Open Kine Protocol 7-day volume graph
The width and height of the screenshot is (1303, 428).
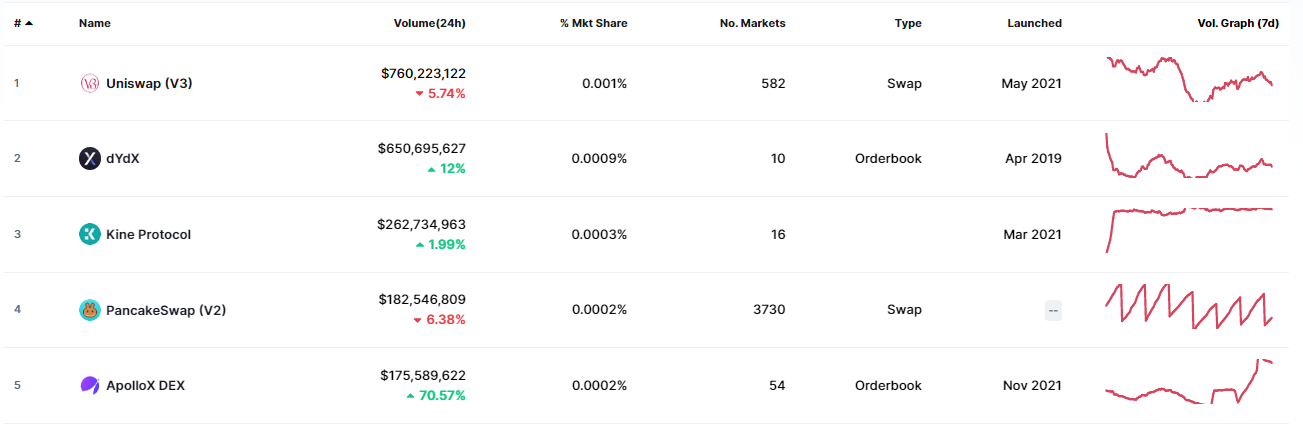tap(1189, 230)
